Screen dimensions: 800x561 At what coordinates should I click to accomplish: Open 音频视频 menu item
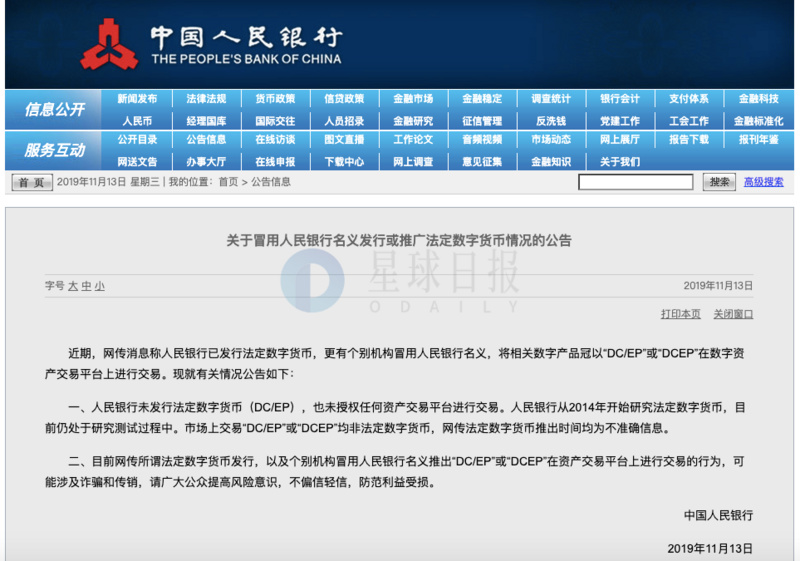click(482, 139)
